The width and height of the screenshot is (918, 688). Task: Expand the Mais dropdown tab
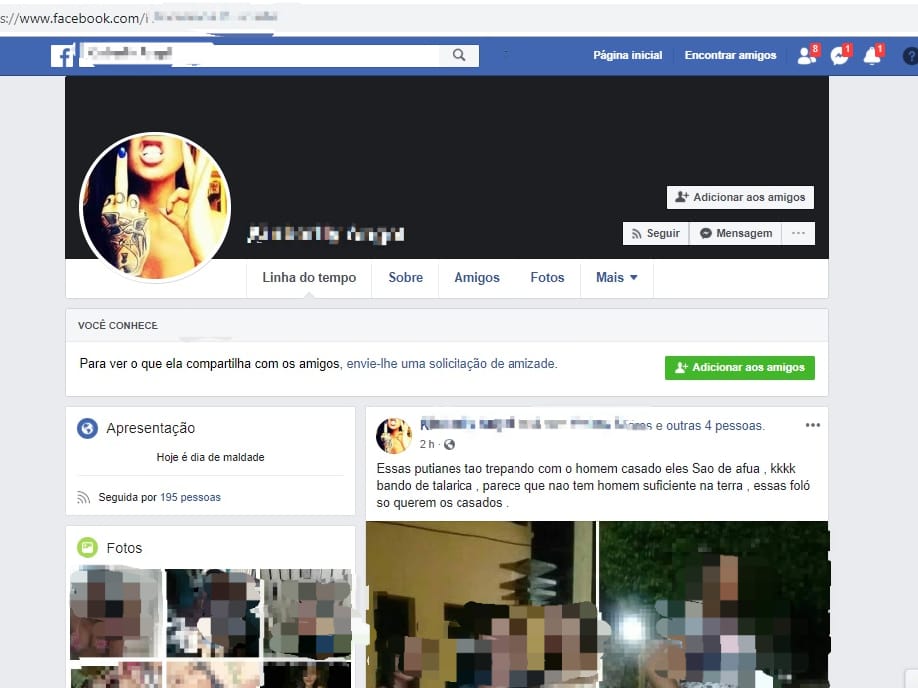click(616, 278)
